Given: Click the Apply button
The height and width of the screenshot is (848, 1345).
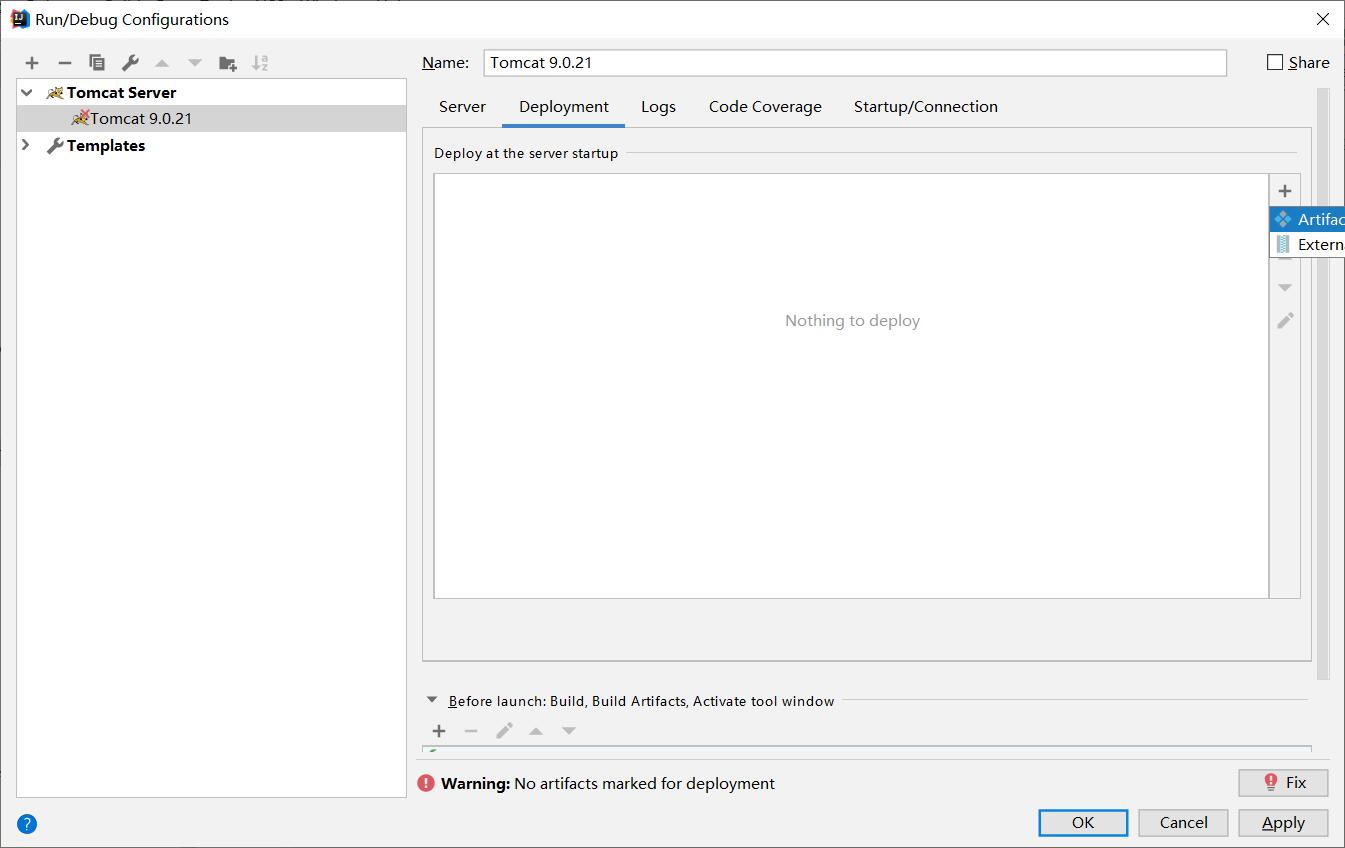Looking at the screenshot, I should coord(1283,822).
